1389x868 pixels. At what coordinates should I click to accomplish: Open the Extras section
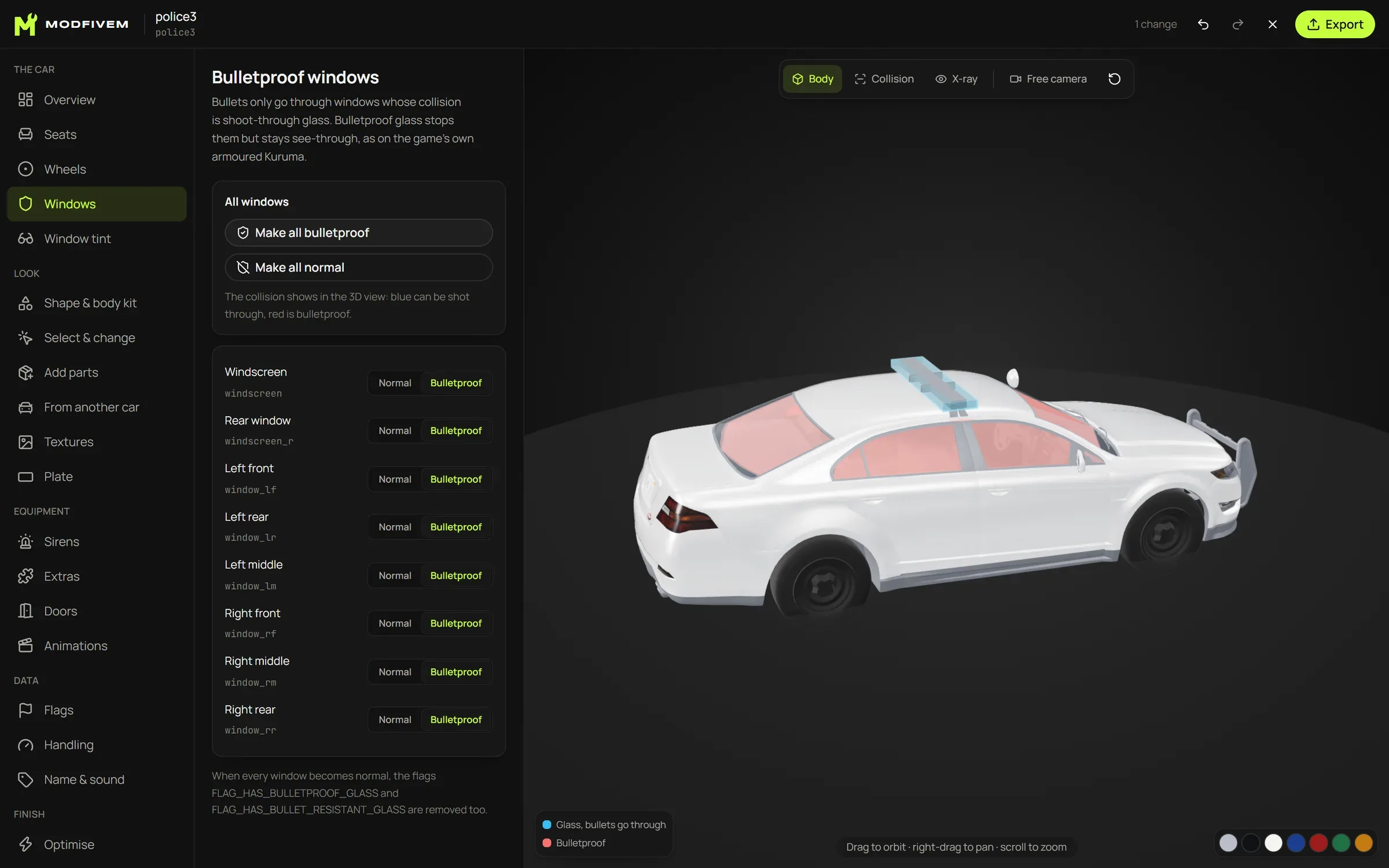pos(97,576)
